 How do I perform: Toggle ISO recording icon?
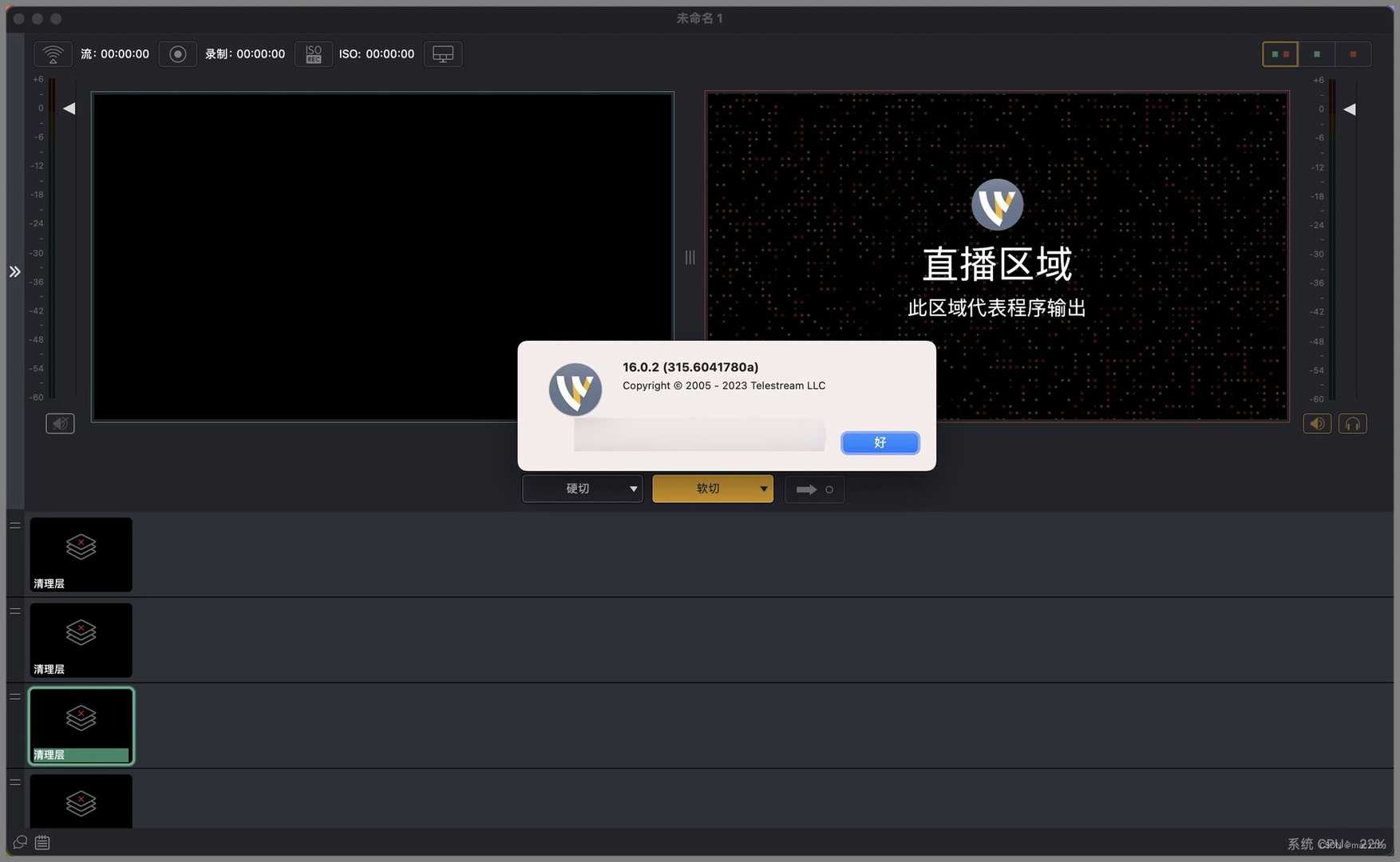314,54
